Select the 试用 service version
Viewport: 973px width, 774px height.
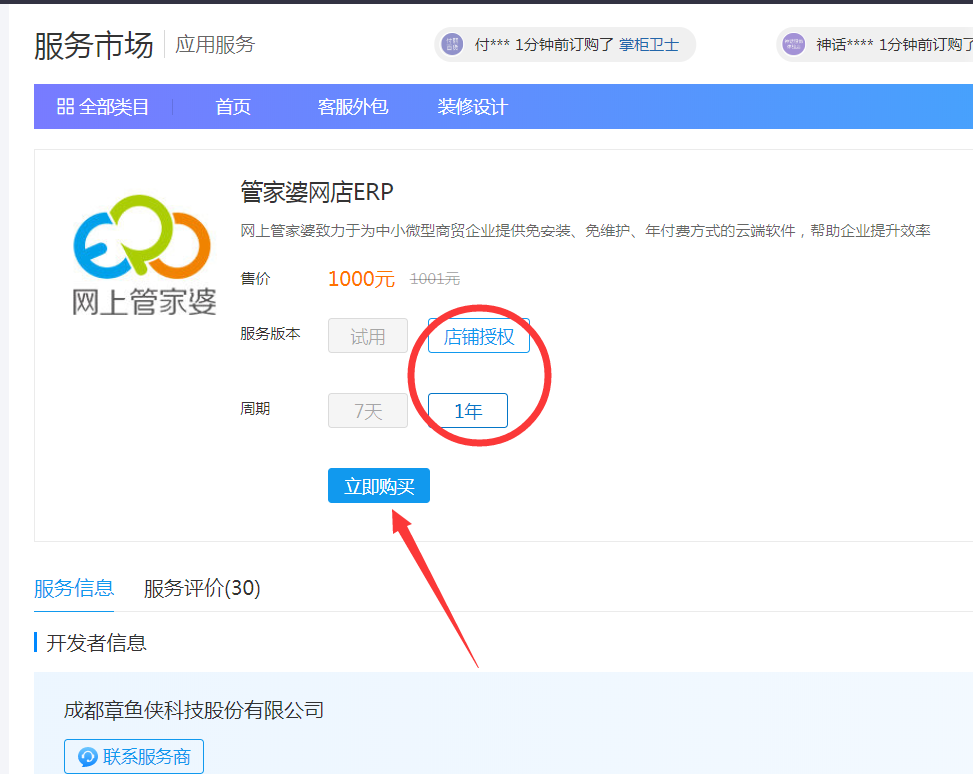(x=368, y=336)
